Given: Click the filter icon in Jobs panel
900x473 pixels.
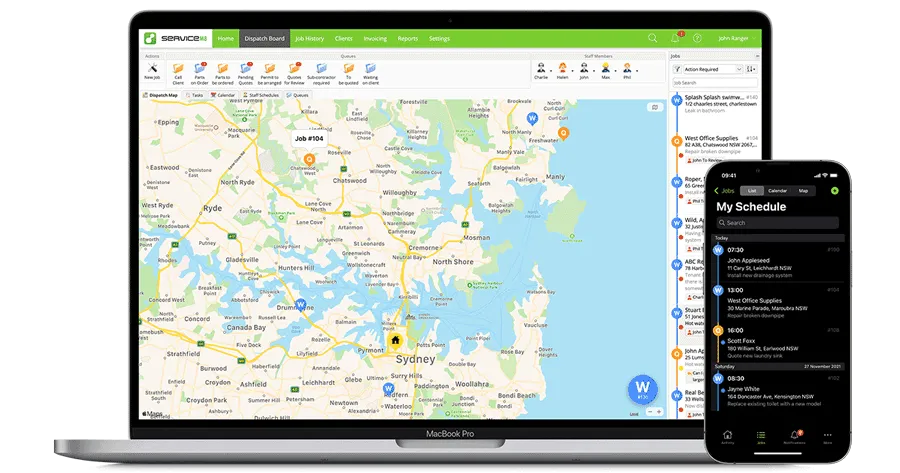Looking at the screenshot, I should [675, 69].
